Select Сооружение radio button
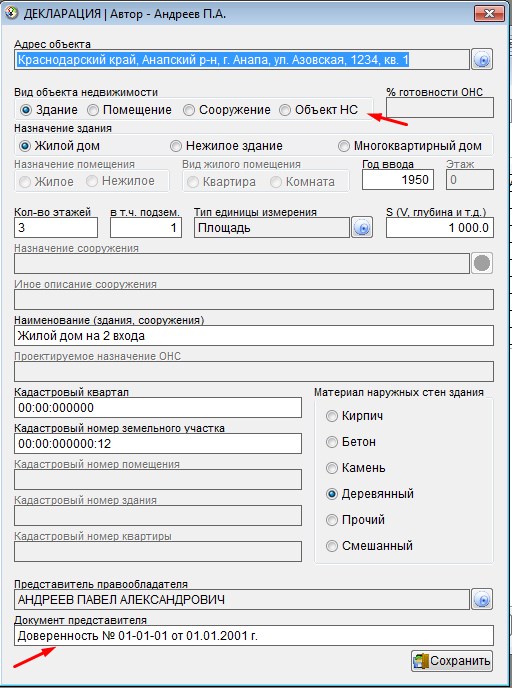The image size is (512, 688). 226,110
